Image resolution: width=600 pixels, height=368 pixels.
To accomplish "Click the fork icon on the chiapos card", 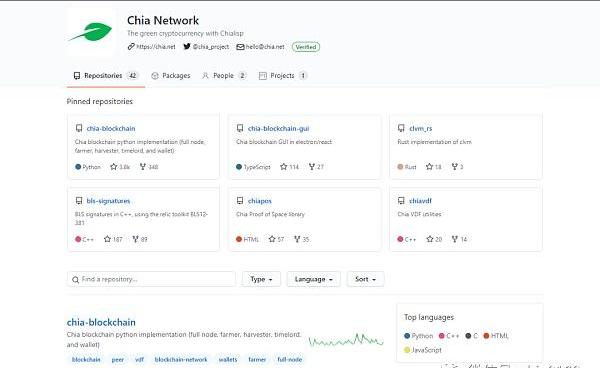I will [297, 239].
